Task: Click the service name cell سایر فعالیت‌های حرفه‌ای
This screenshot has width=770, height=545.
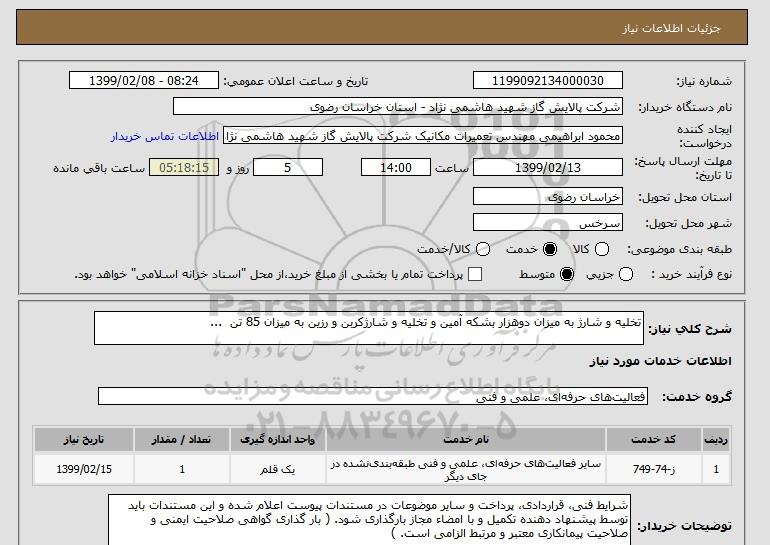Action: 466,469
